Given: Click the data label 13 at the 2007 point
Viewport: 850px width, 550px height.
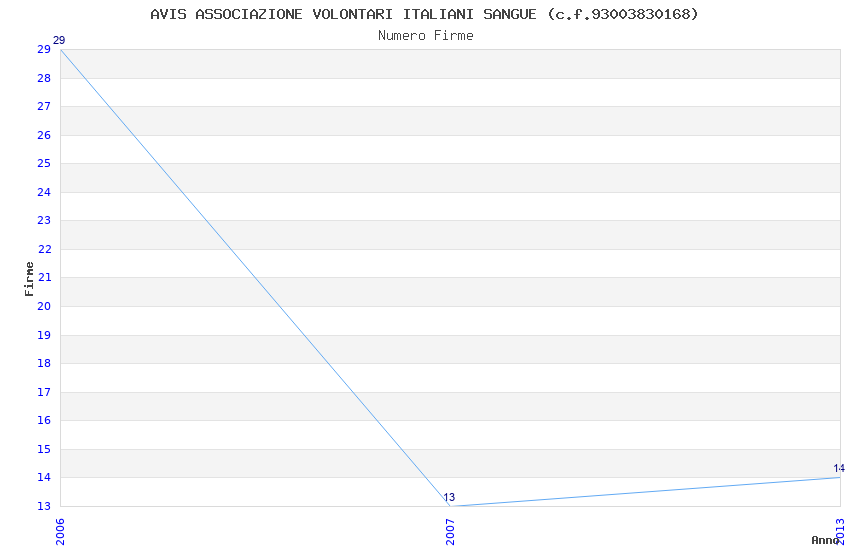Looking at the screenshot, I should [449, 497].
